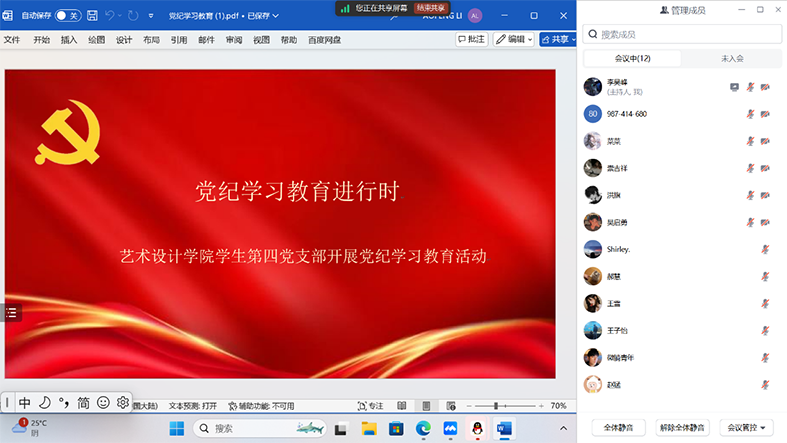The height and width of the screenshot is (443, 787).
Task: Switch to Read Mode view icon
Action: [x=402, y=405]
